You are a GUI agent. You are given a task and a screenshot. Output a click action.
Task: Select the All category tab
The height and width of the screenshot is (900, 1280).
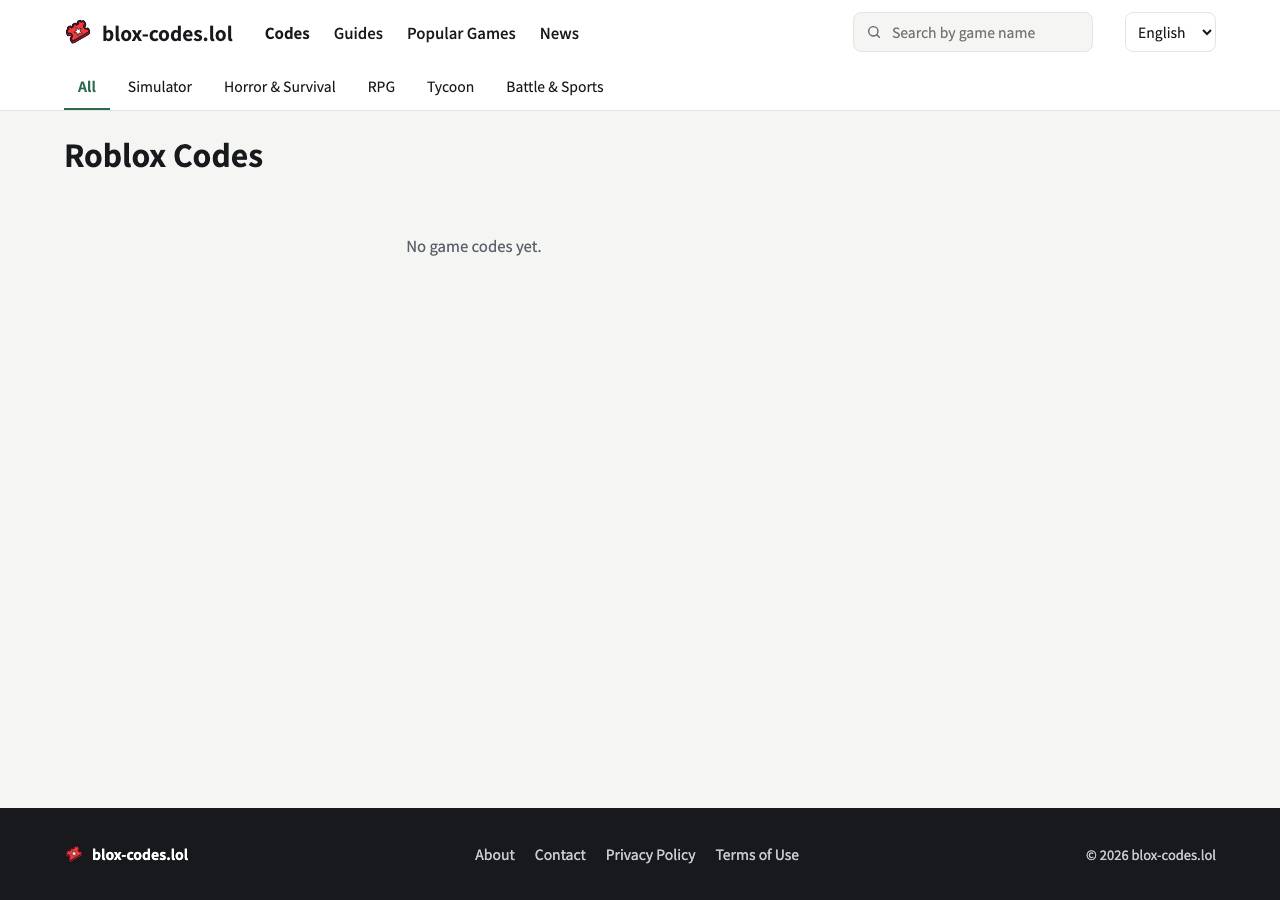(x=87, y=87)
